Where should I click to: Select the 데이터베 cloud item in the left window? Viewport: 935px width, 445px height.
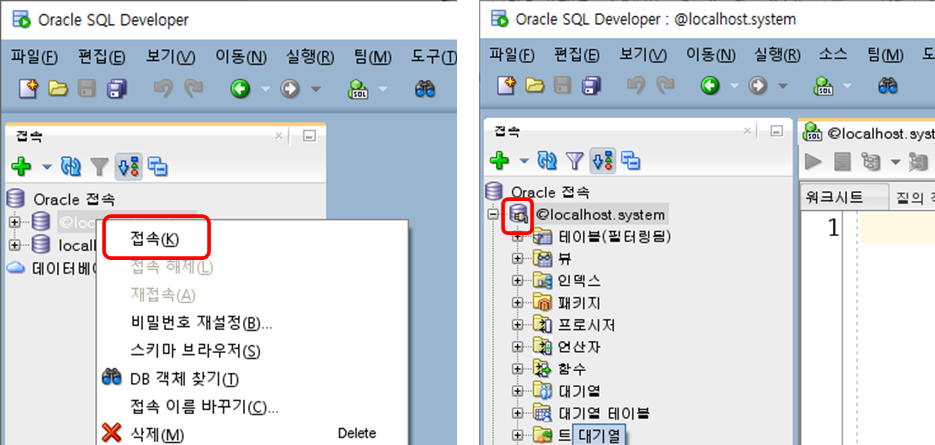tap(63, 268)
